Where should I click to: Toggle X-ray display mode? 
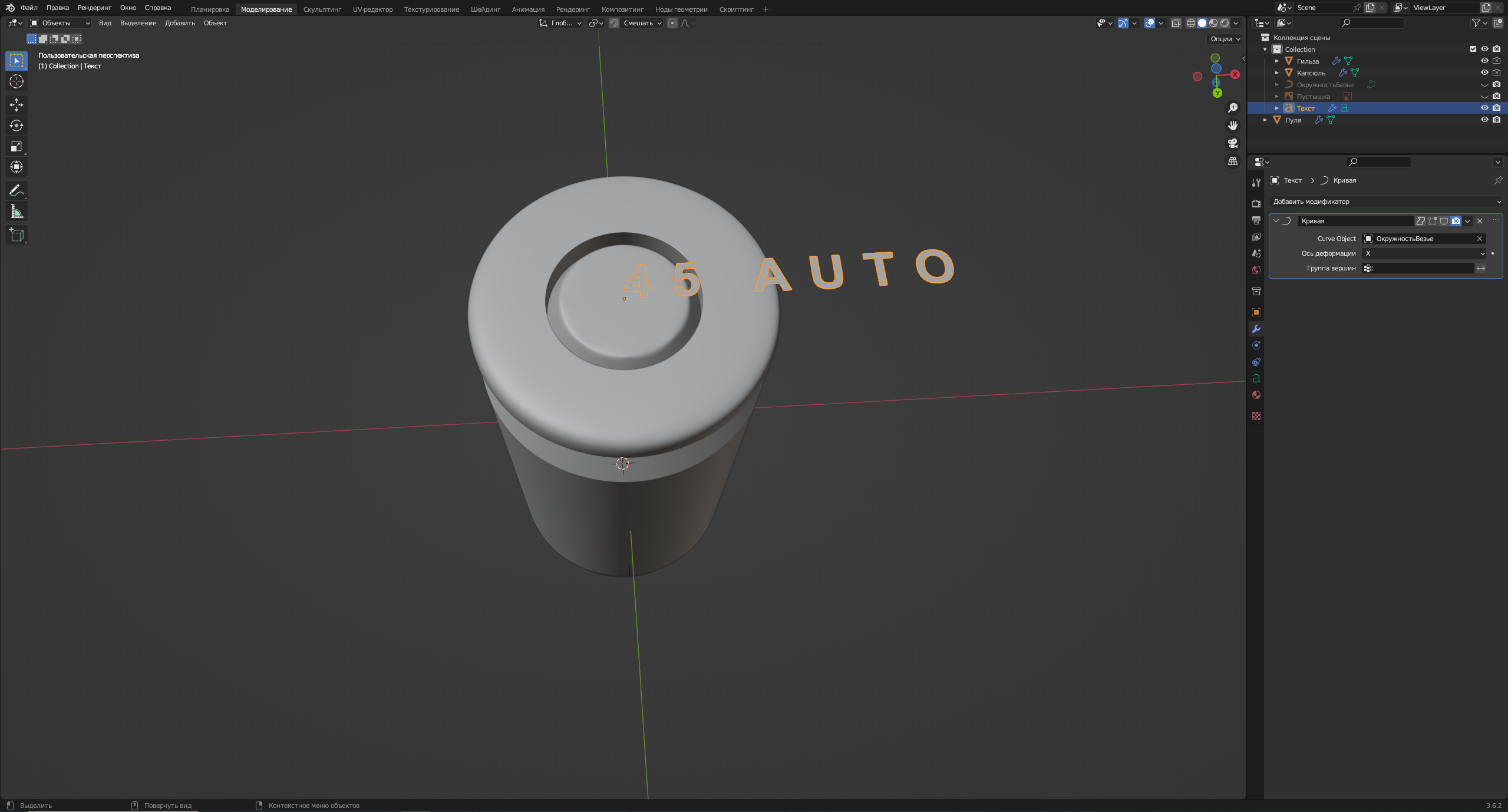pyautogui.click(x=1176, y=23)
